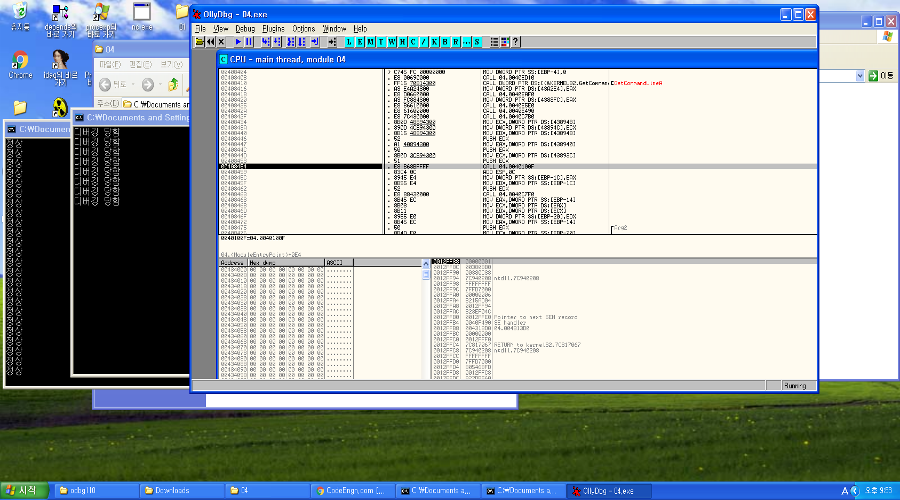Click the Execute till return icon

click(315, 42)
